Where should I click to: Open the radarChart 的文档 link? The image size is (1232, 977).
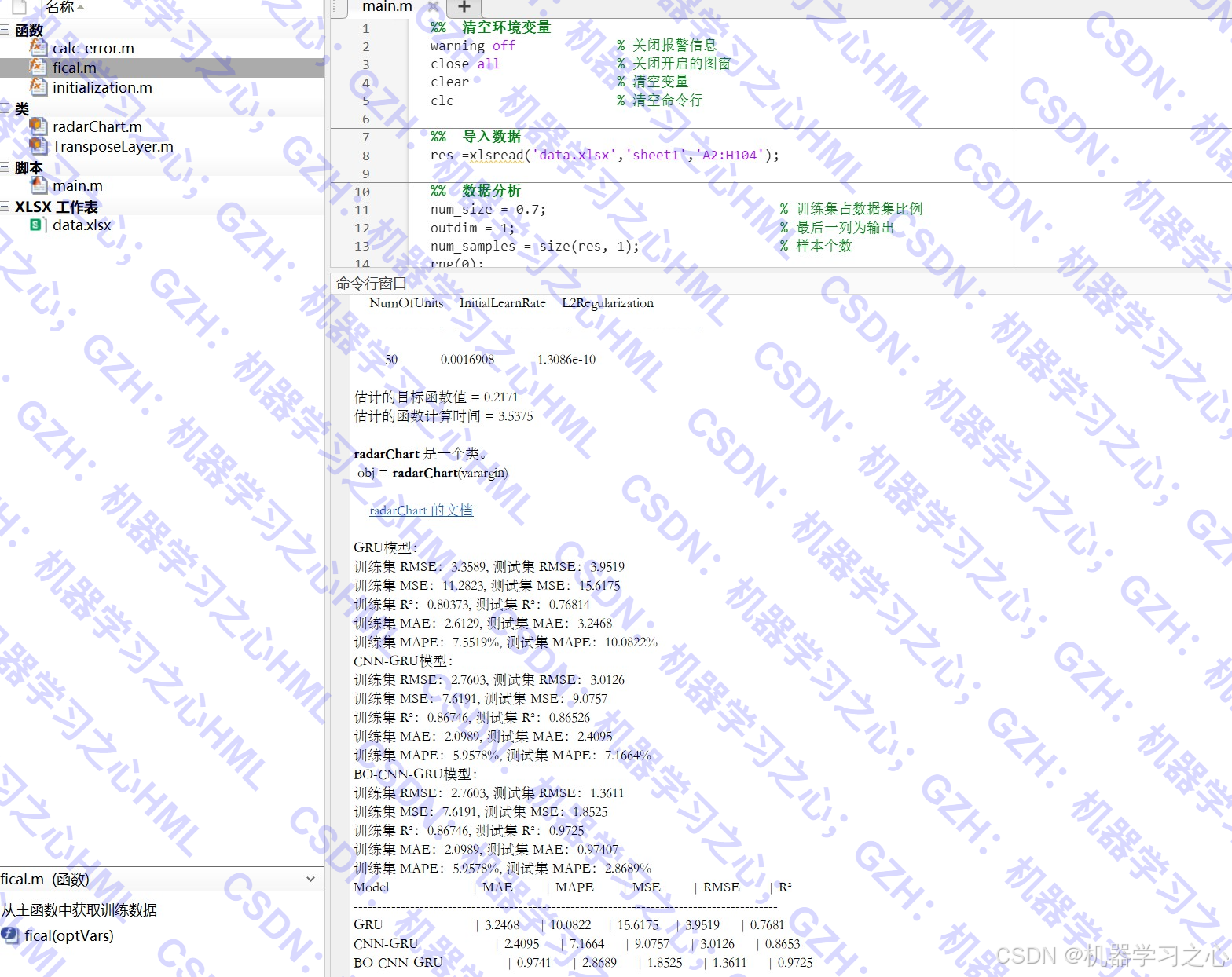click(421, 510)
